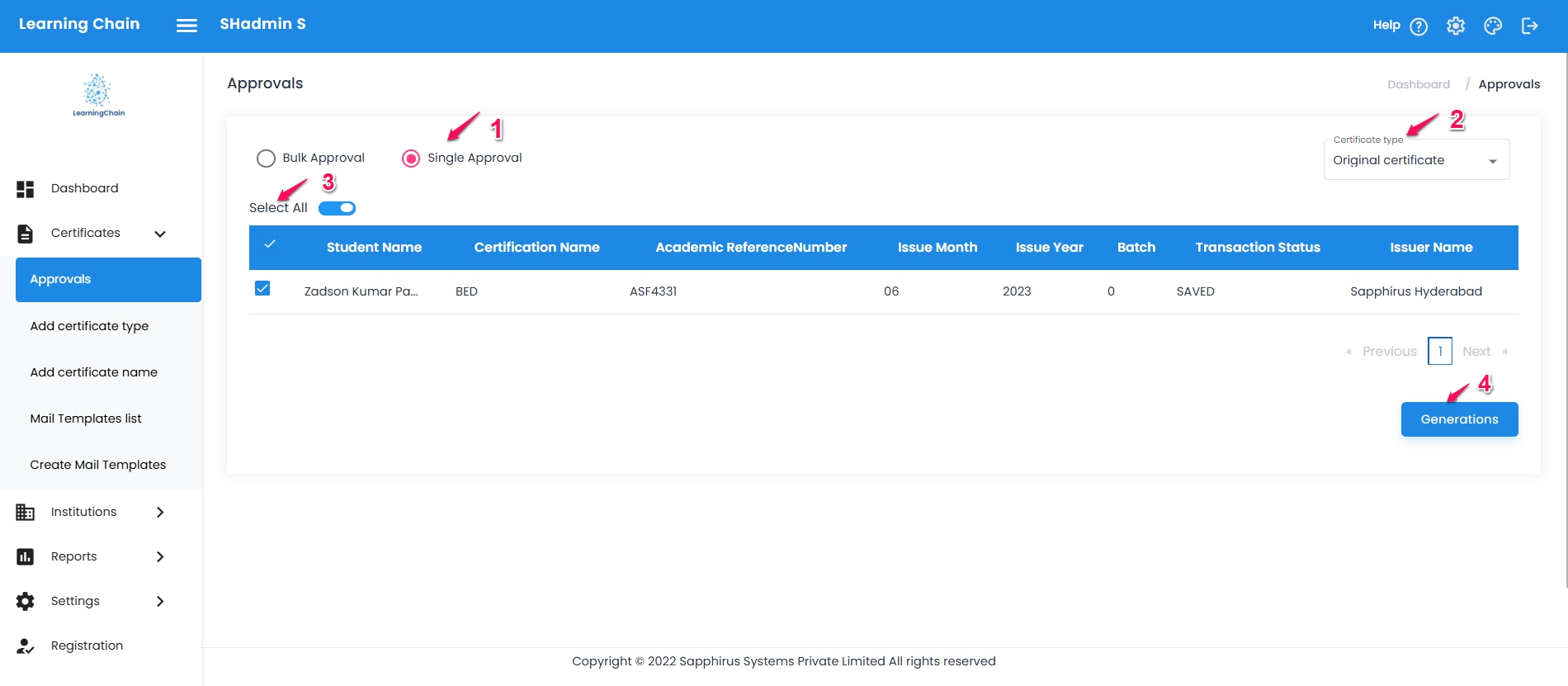Screen dimensions: 1568x686
Task: Open Mail Templates list menu item
Action: [x=86, y=419]
